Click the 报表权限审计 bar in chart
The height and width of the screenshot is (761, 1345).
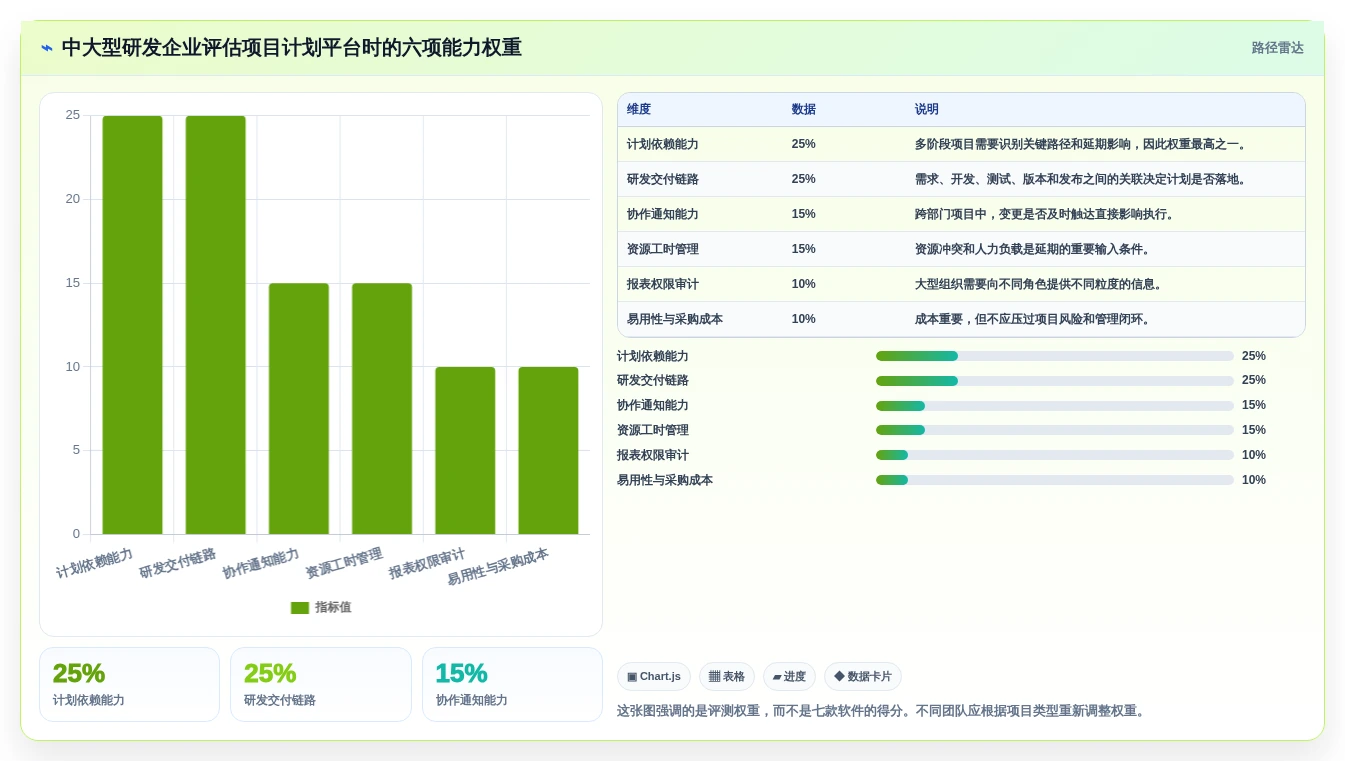tap(465, 451)
